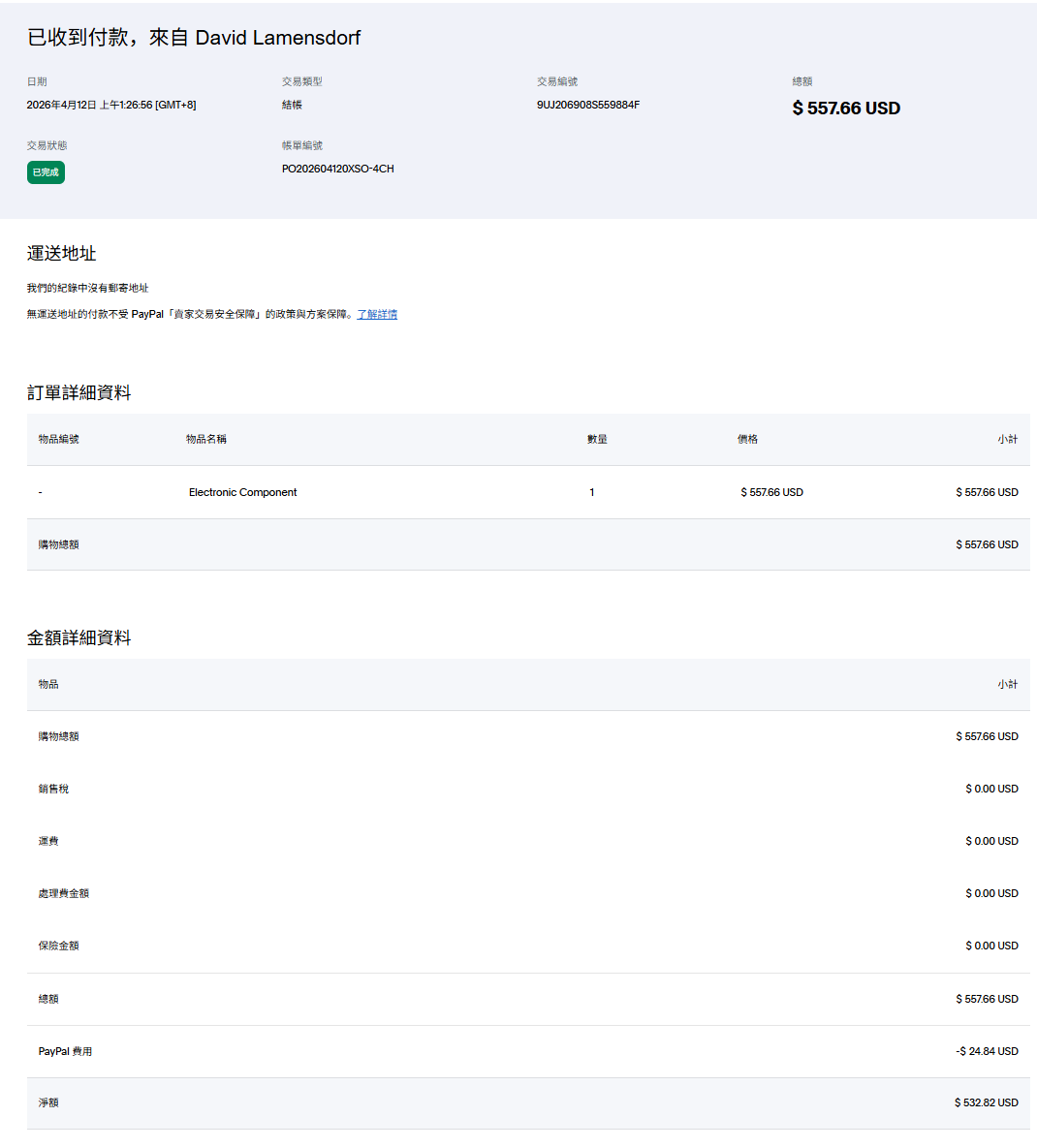
Task: Click the transaction date and time value
Action: coord(111,105)
